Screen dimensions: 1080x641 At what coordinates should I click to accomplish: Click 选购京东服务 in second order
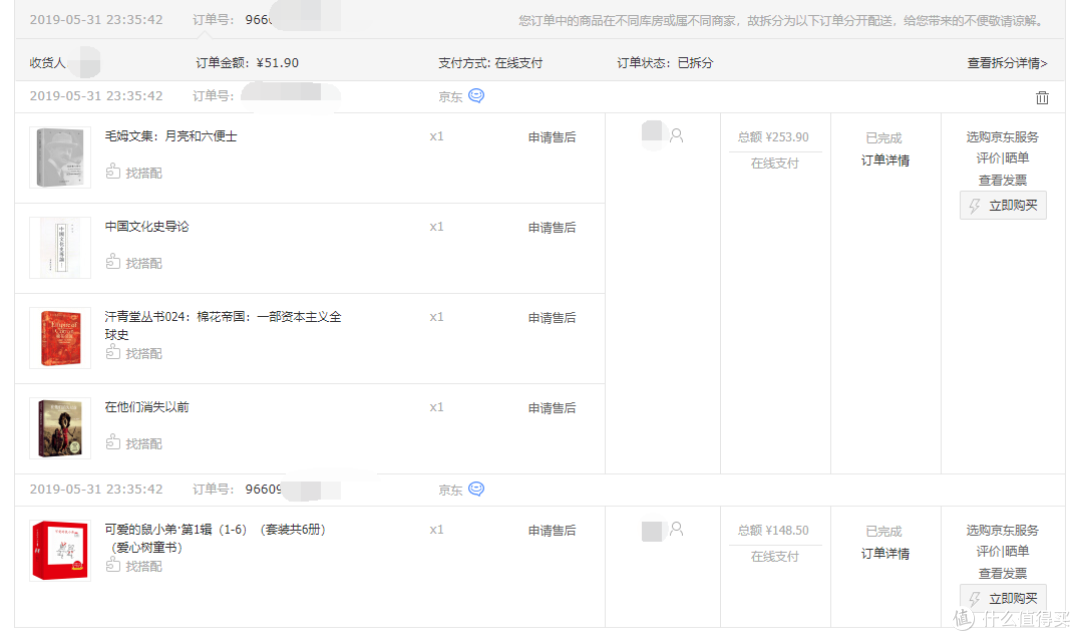tap(1002, 529)
